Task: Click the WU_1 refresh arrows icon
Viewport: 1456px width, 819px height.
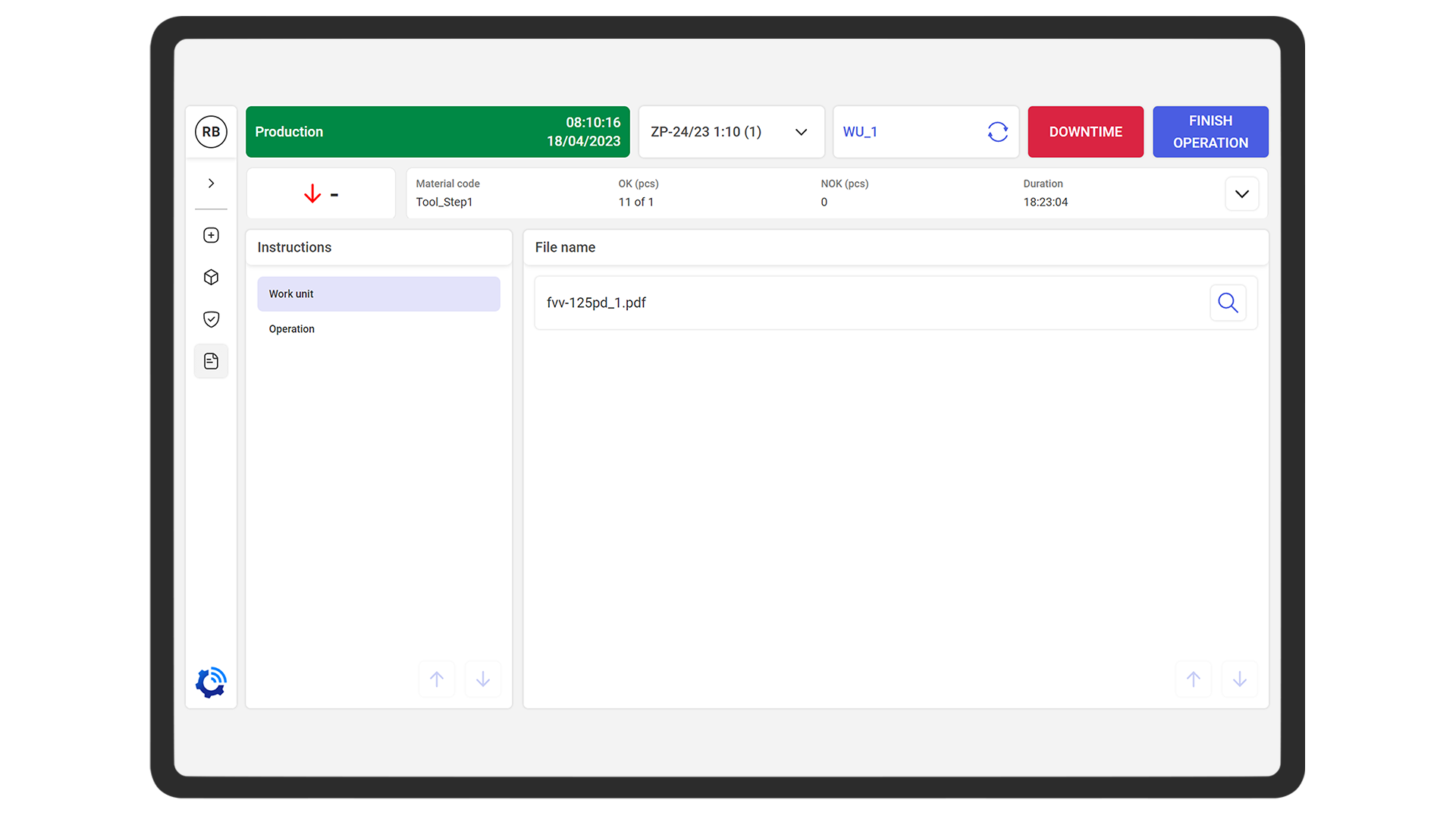Action: click(x=997, y=132)
